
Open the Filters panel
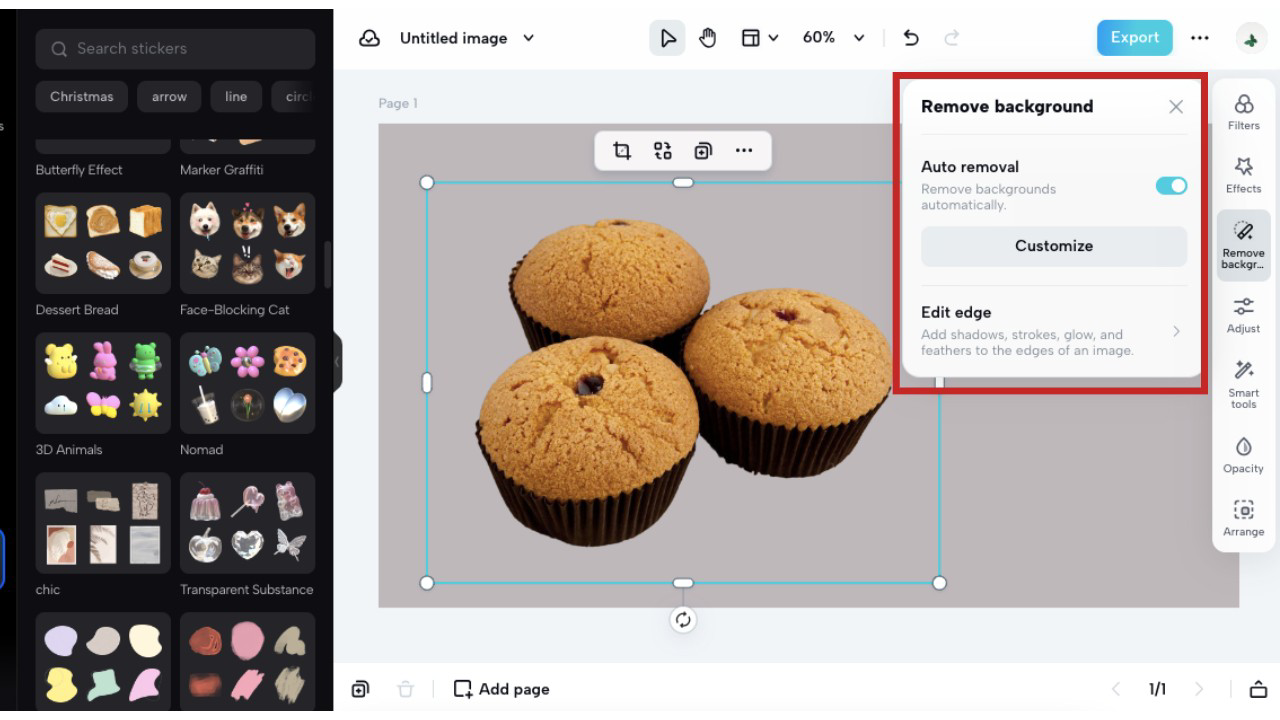(1244, 112)
